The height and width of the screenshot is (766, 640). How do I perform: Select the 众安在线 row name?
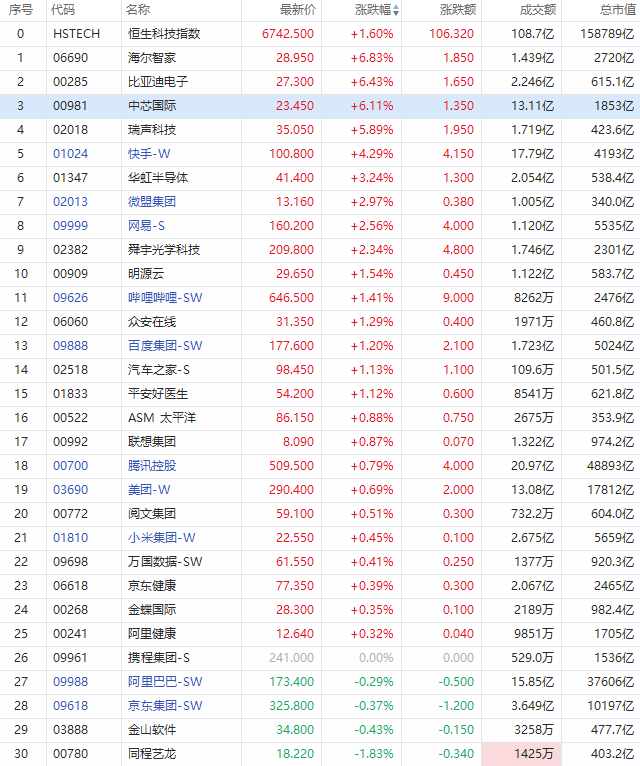152,321
